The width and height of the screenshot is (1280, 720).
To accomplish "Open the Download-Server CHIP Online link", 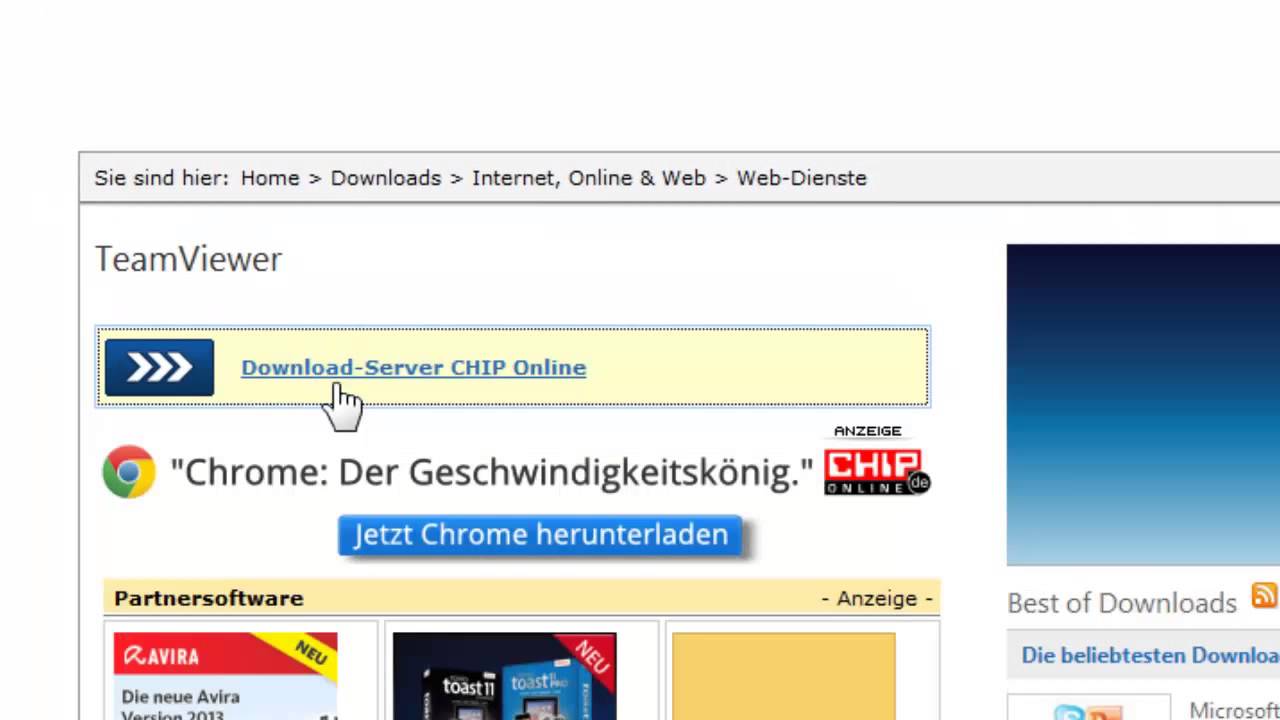I will click(x=413, y=367).
